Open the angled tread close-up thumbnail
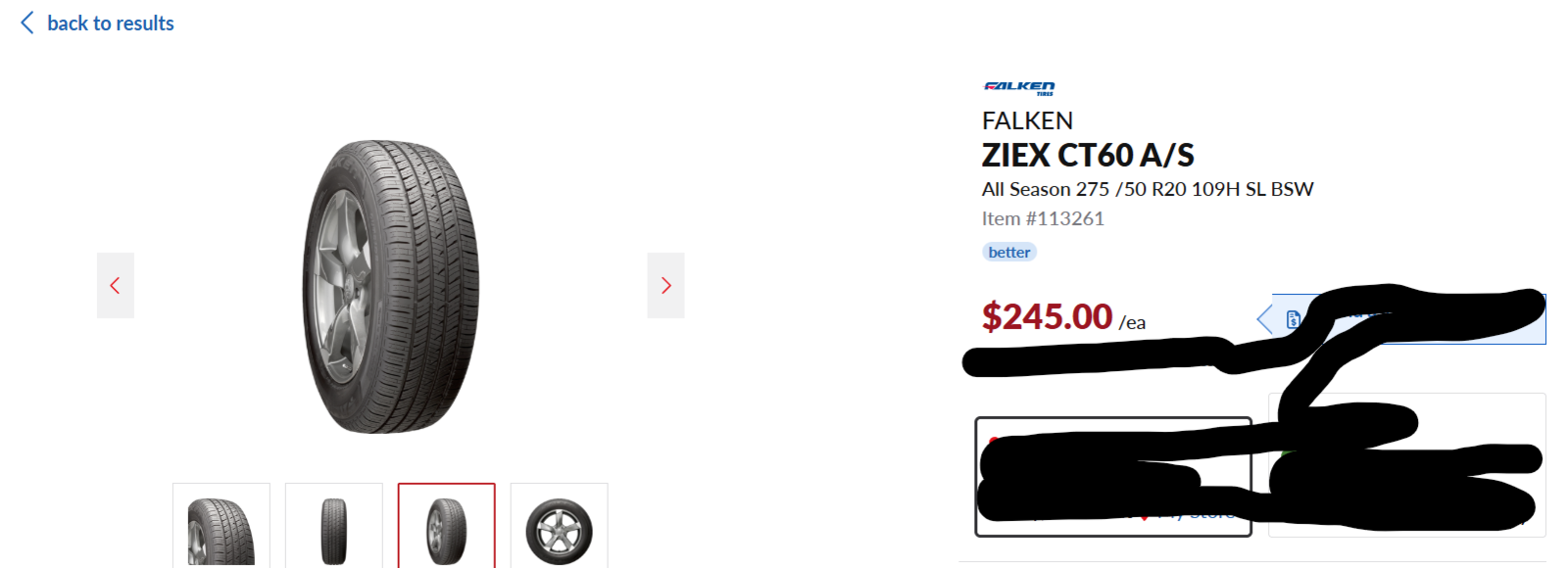Image resolution: width=1568 pixels, height=568 pixels. [x=221, y=529]
